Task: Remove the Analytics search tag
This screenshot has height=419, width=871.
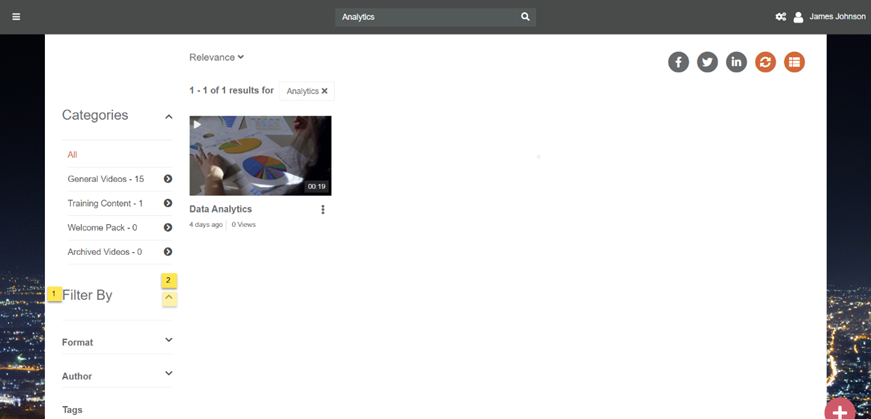Action: pos(324,91)
